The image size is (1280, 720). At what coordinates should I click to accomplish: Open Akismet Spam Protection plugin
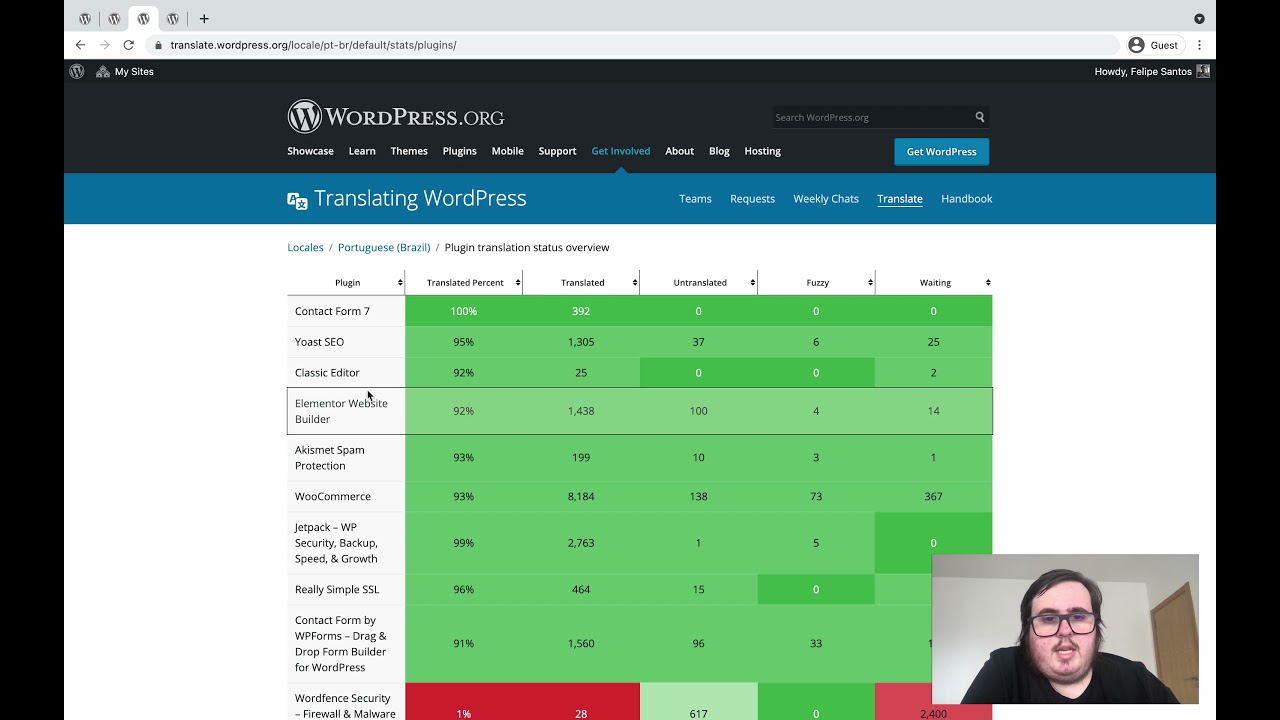330,458
